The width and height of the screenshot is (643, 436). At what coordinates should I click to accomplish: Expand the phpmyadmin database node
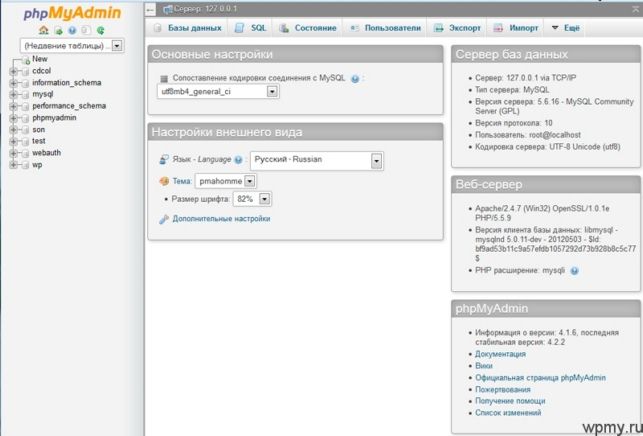click(x=13, y=118)
